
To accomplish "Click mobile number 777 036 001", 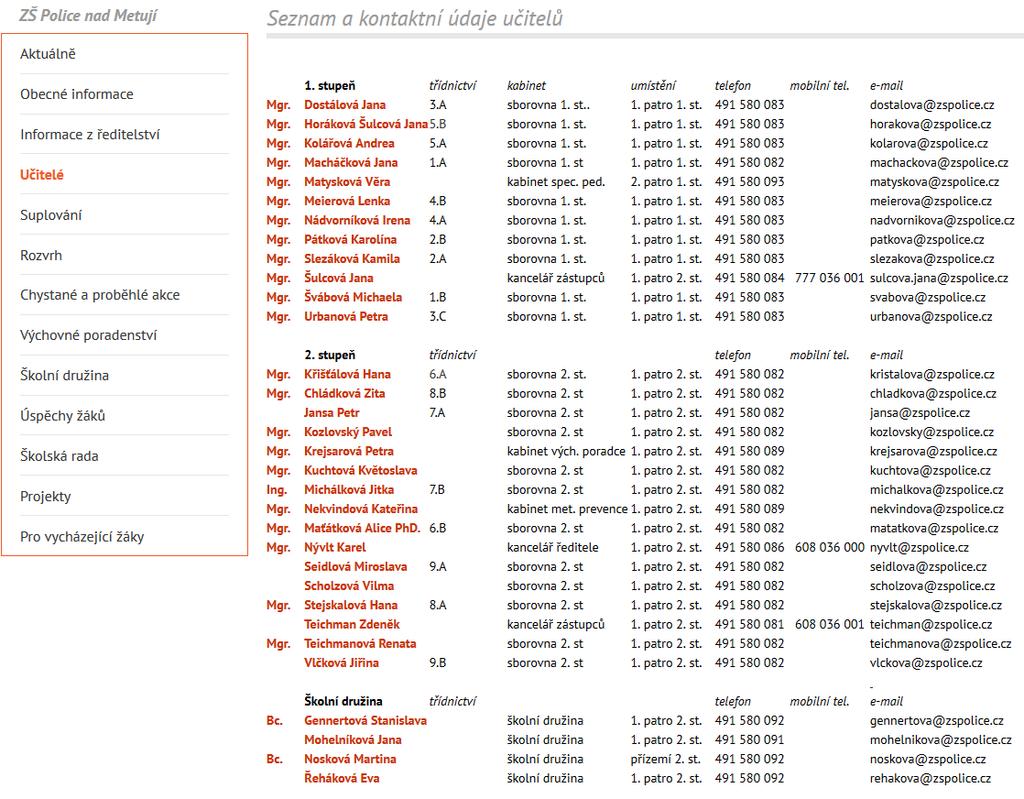I will [x=829, y=278].
